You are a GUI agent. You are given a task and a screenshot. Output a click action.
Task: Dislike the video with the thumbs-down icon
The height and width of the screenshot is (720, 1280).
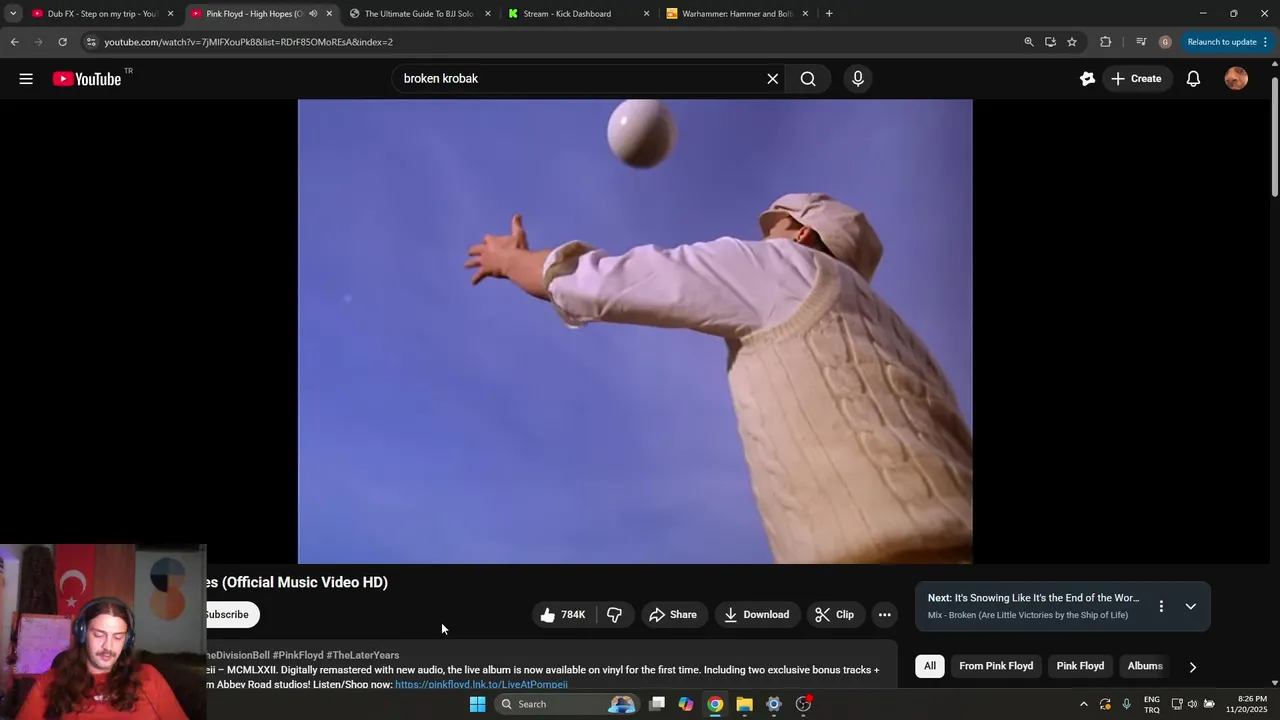point(615,615)
